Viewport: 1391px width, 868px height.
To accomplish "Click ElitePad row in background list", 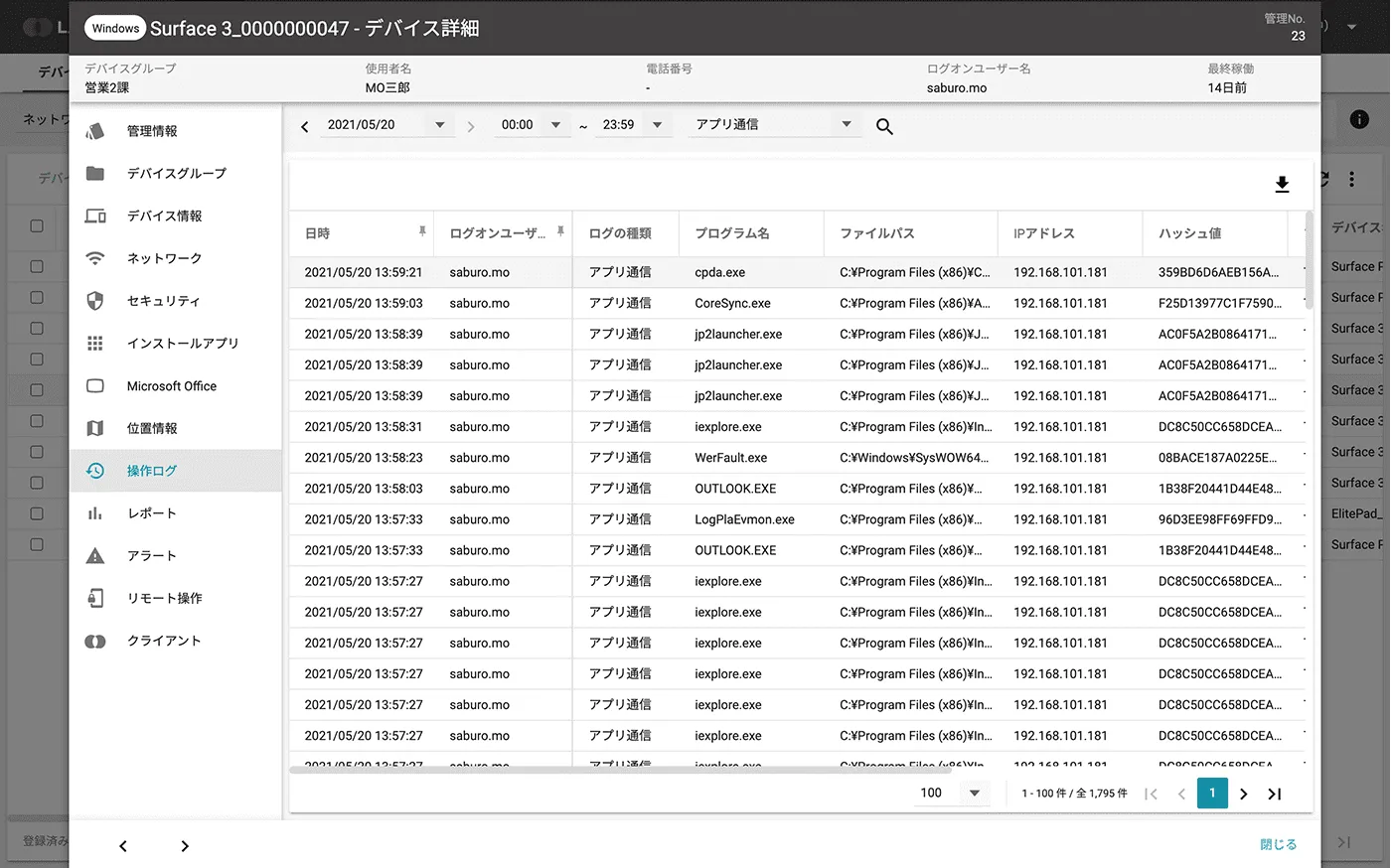I will point(1356,513).
